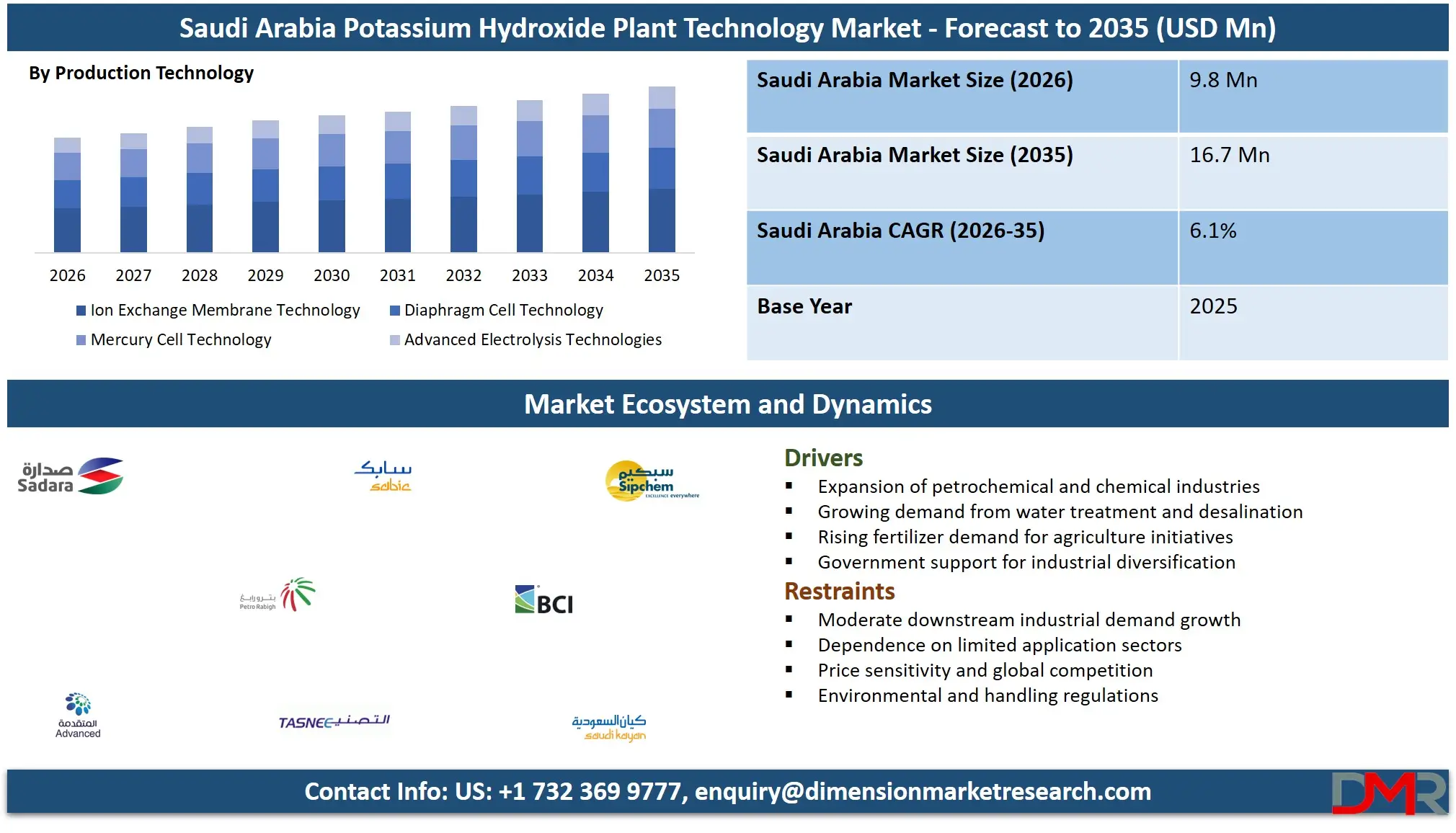Image resolution: width=1456 pixels, height=833 pixels.
Task: Select the SABIC logo
Action: point(384,474)
